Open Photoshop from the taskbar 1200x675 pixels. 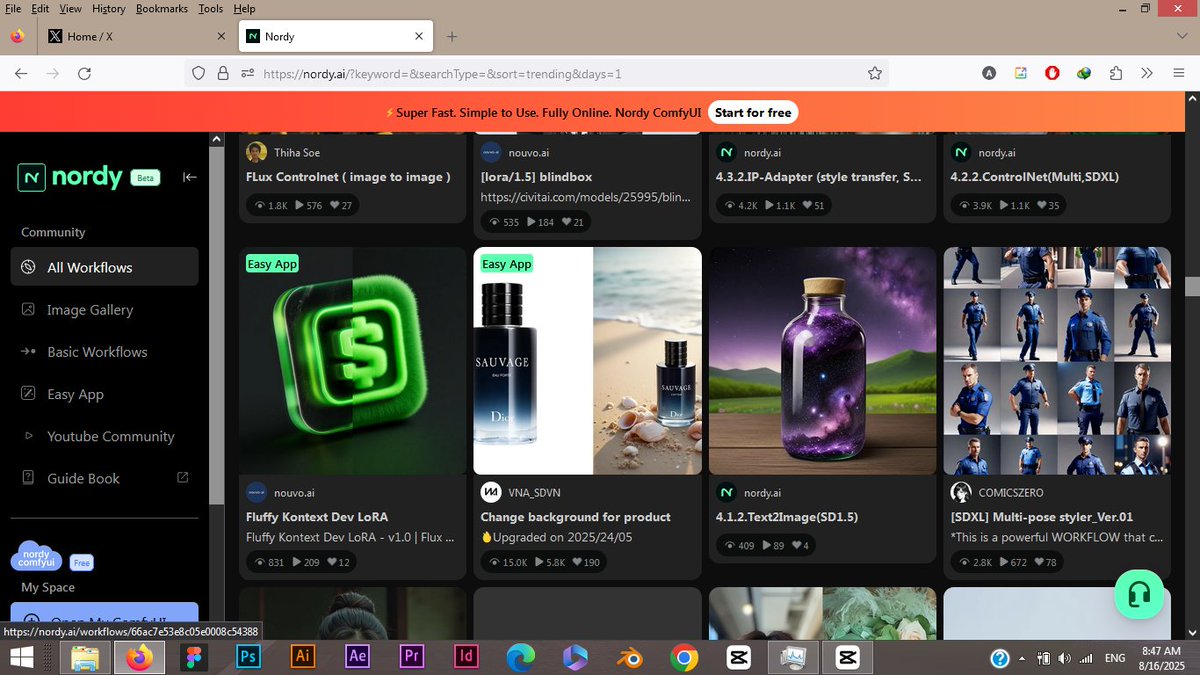247,657
